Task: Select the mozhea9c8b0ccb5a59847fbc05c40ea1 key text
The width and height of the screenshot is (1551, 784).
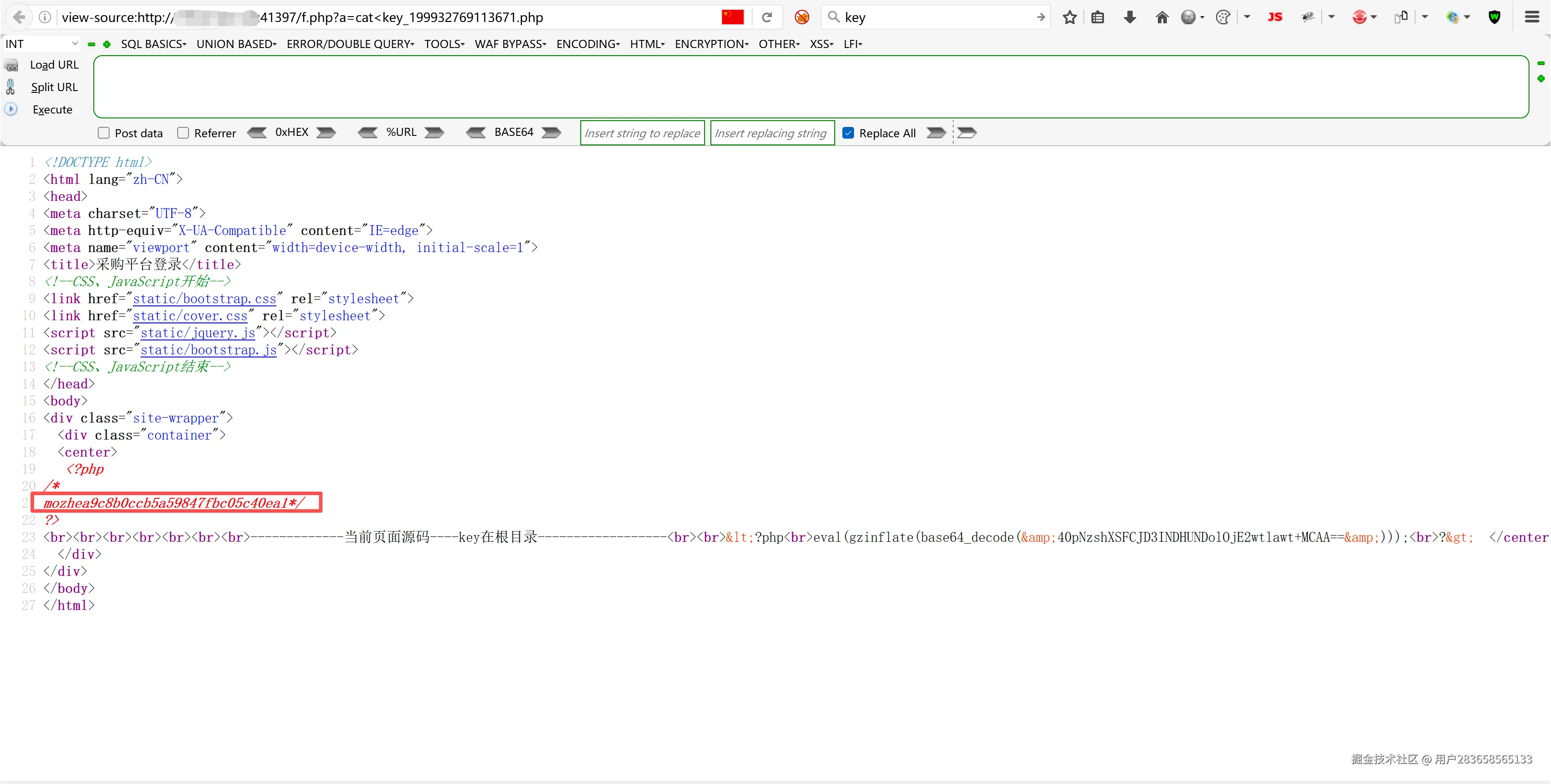Action: coord(166,503)
